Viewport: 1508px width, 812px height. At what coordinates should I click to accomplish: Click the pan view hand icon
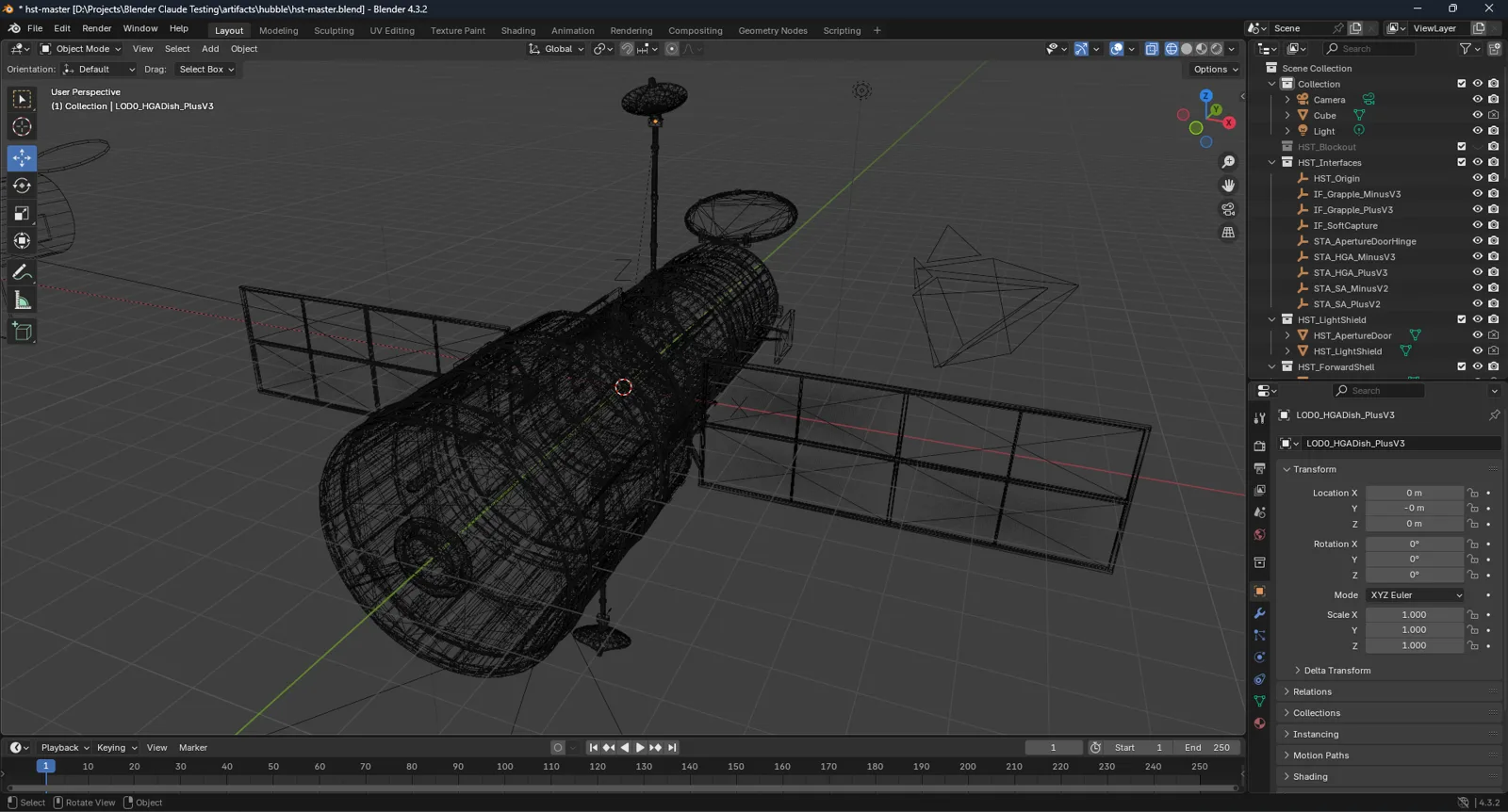coord(1228,186)
